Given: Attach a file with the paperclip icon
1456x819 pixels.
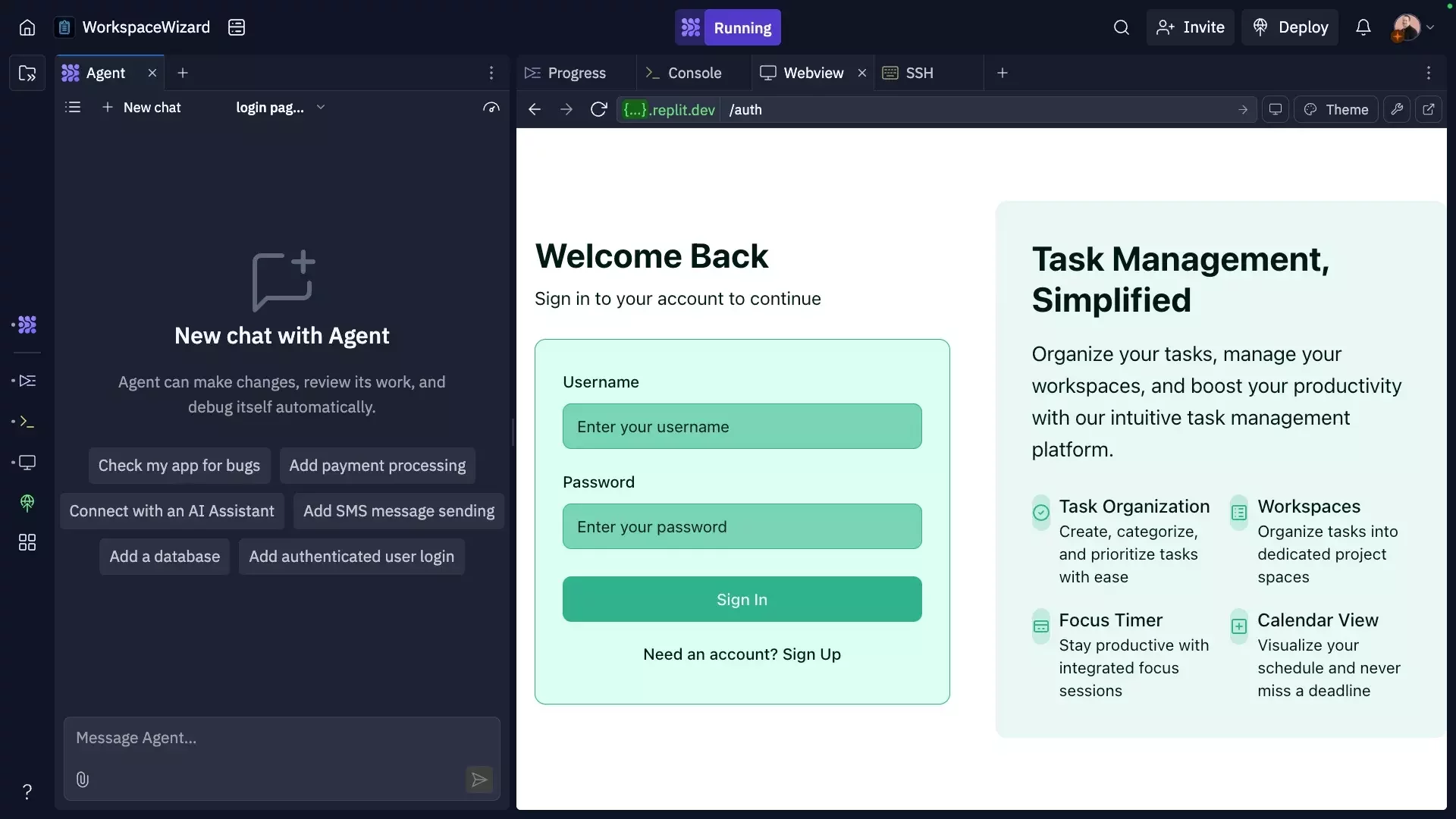Looking at the screenshot, I should [x=83, y=780].
